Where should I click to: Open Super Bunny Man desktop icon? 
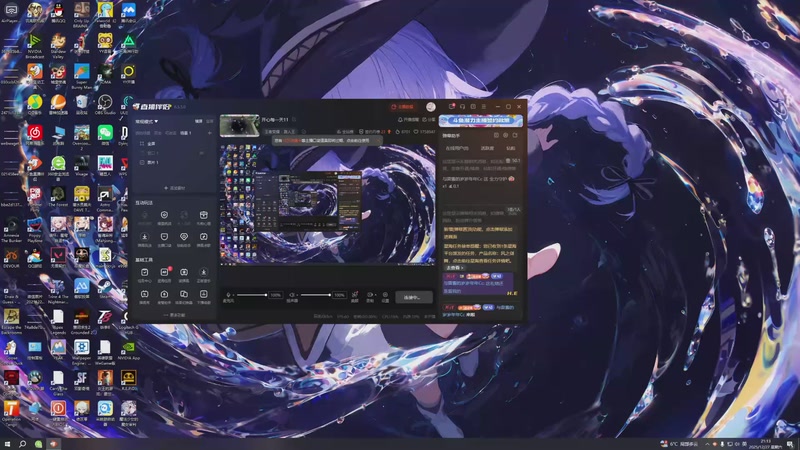(82, 77)
